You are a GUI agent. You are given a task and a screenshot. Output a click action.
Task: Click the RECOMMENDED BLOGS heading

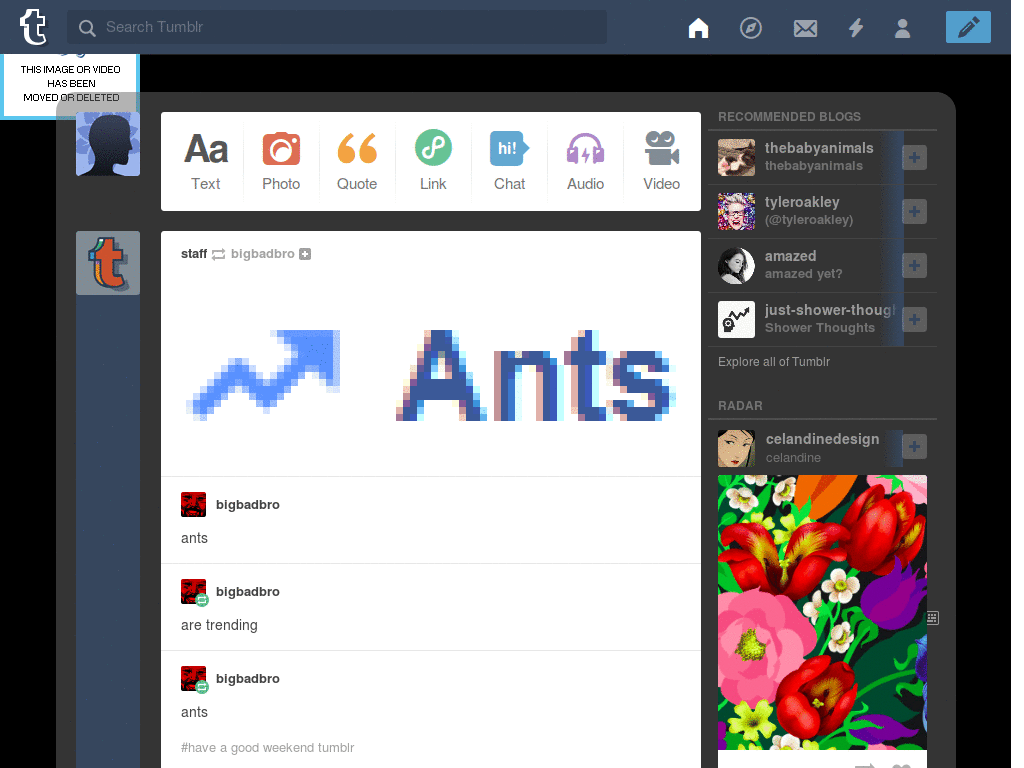pos(789,117)
